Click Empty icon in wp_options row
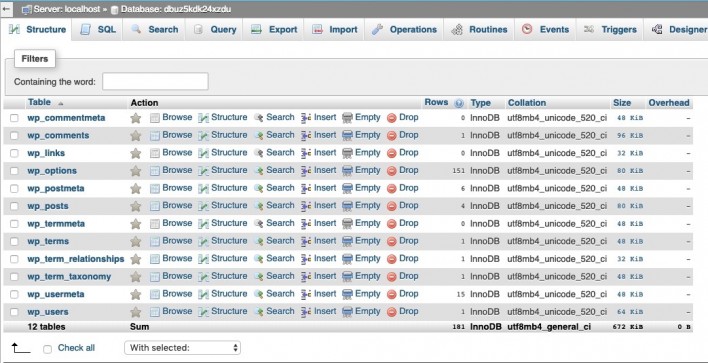 pos(347,171)
